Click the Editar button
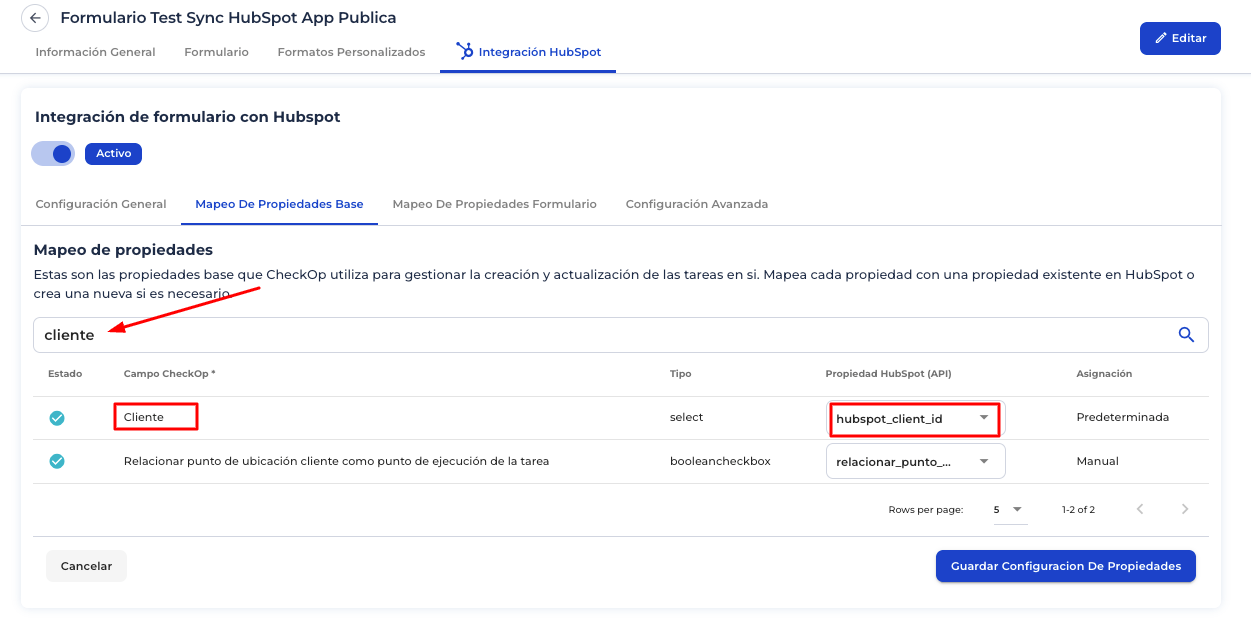The image size is (1251, 635). click(1180, 38)
